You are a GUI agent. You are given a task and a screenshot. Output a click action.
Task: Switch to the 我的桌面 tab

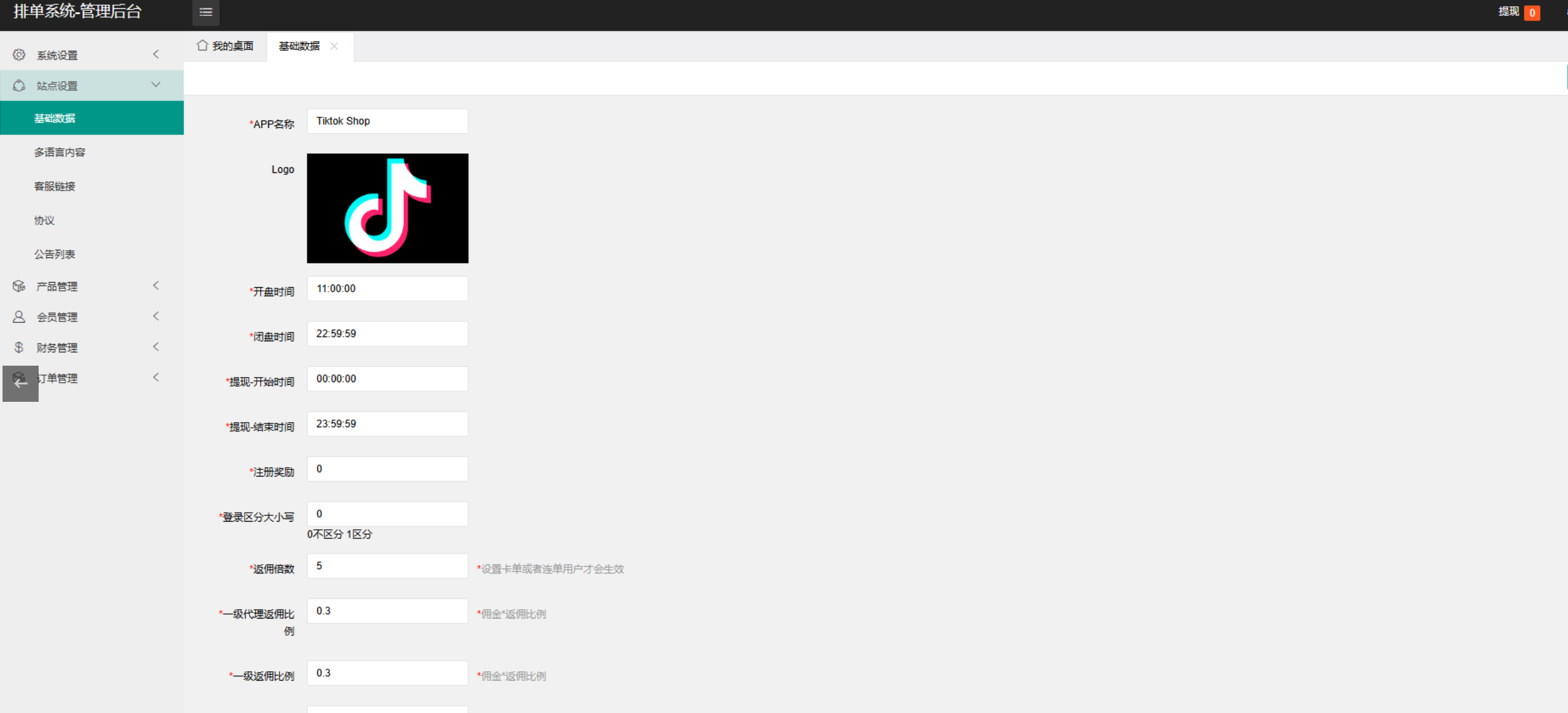(232, 46)
